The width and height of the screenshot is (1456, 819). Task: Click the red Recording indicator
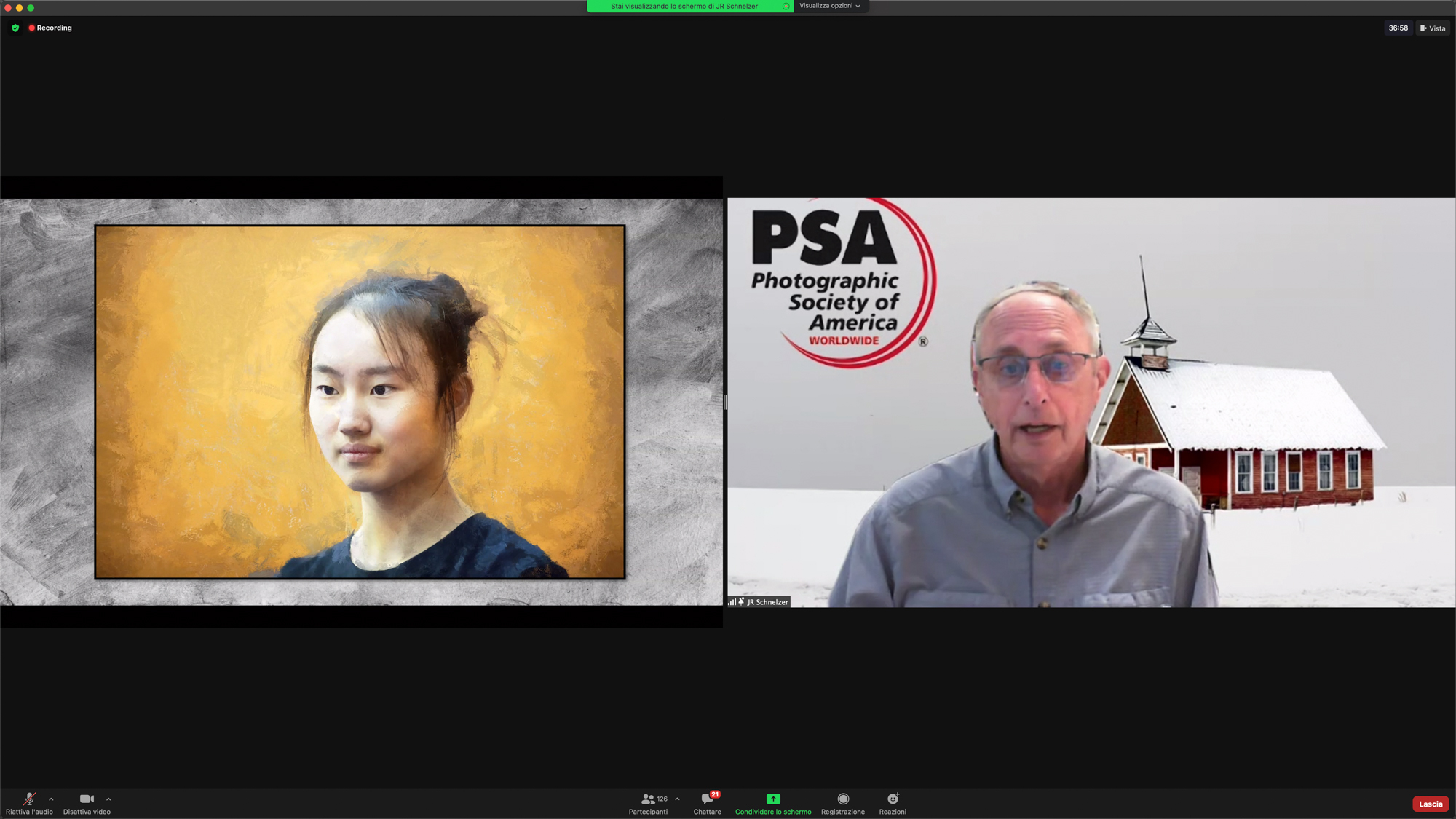(x=50, y=28)
